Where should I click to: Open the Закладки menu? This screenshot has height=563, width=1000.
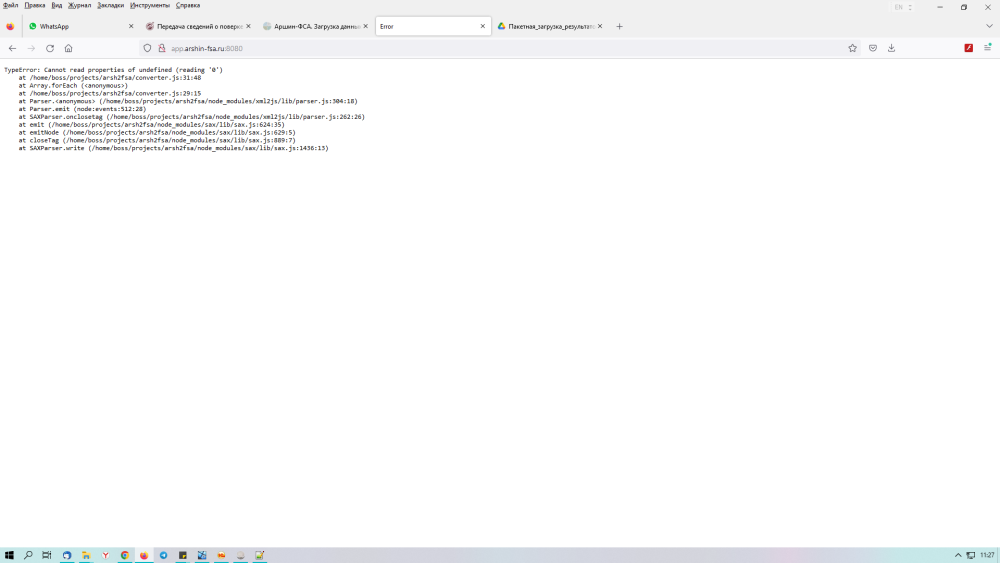[110, 5]
